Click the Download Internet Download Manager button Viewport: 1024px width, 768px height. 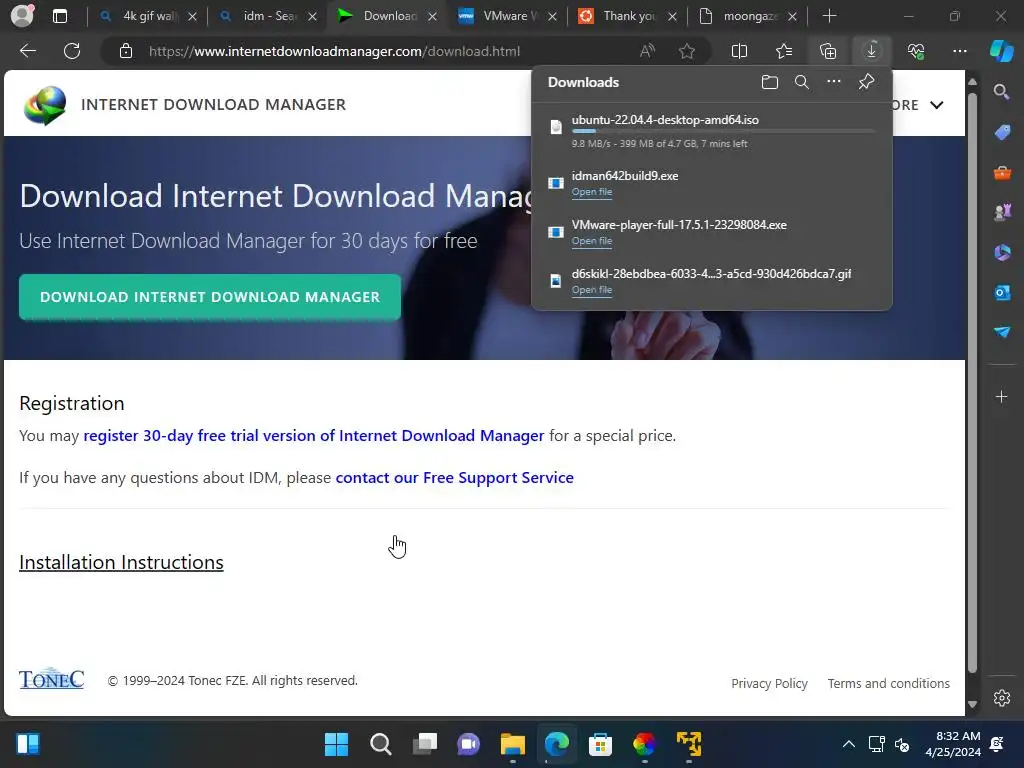click(210, 297)
